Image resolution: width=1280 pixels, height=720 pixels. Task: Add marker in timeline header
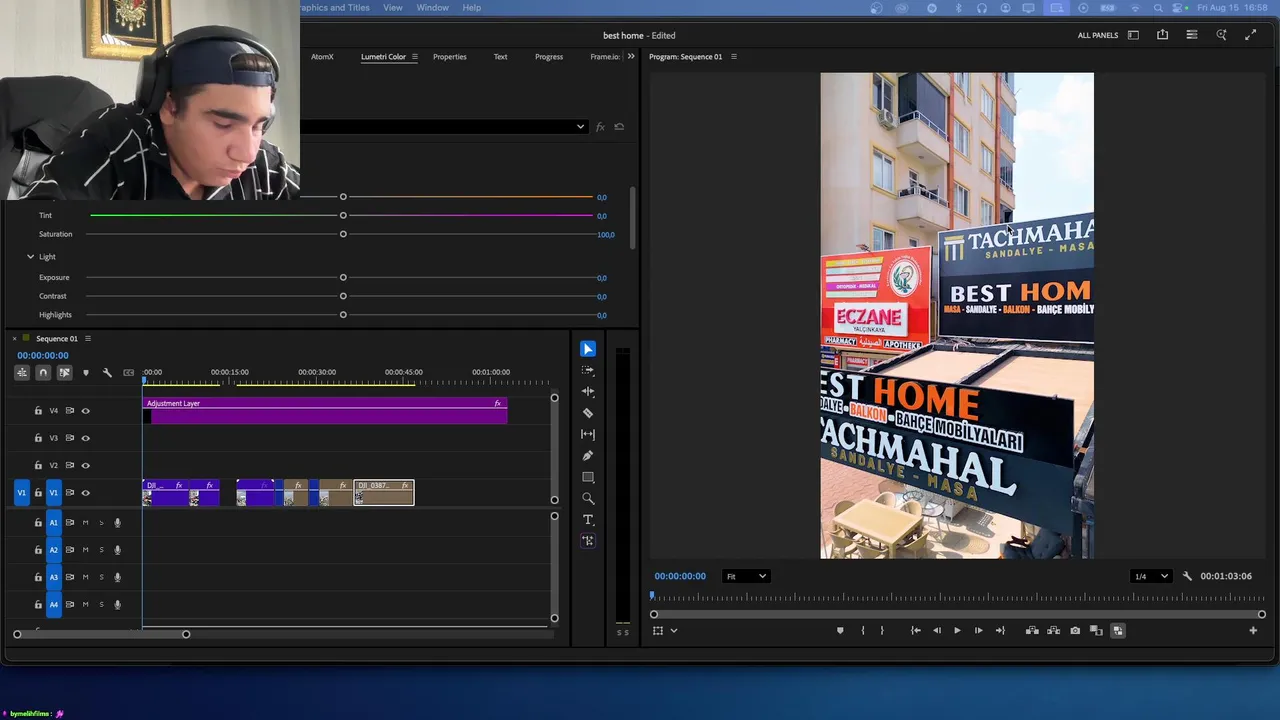point(85,373)
